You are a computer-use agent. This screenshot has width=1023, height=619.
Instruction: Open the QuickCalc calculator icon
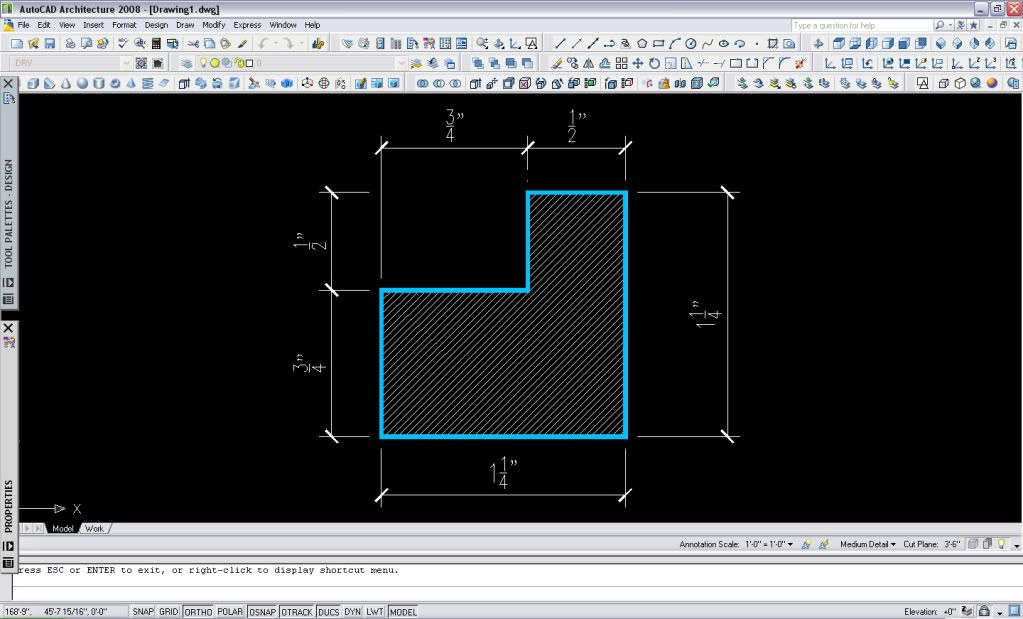(157, 44)
